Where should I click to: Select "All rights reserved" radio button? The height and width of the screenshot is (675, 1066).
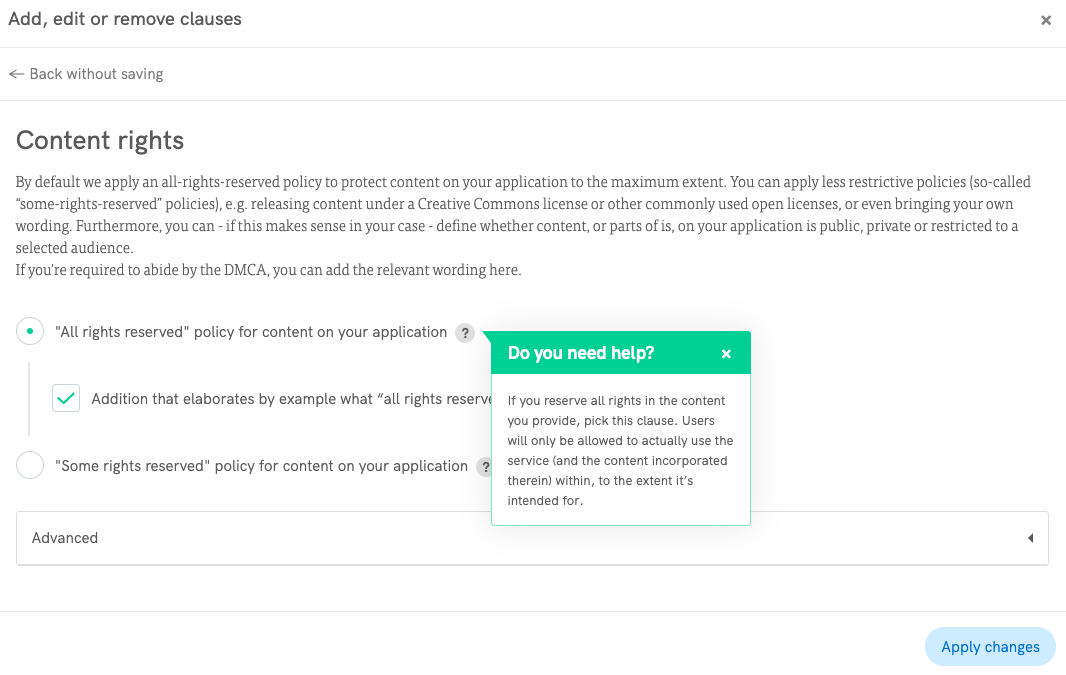tap(30, 332)
